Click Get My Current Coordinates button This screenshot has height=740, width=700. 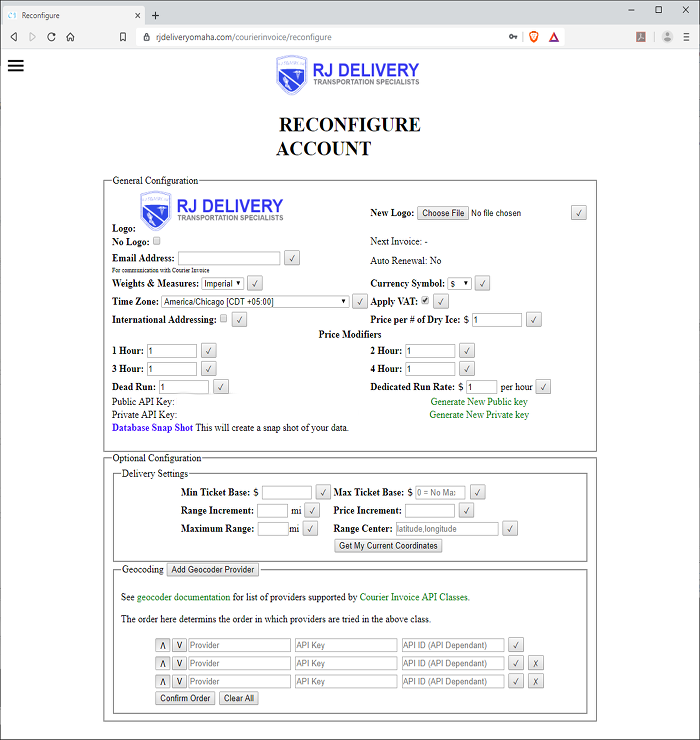388,546
